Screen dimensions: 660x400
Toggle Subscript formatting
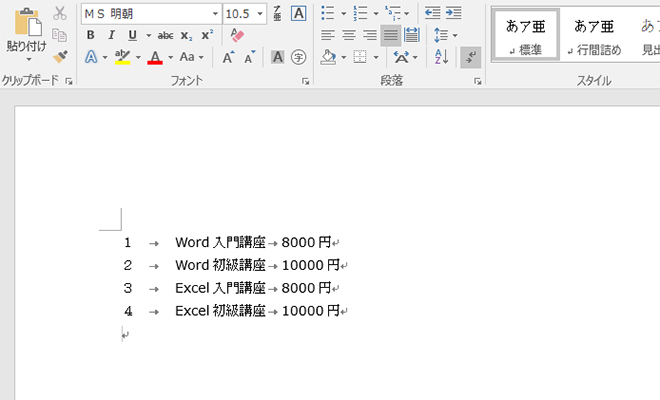click(x=186, y=36)
